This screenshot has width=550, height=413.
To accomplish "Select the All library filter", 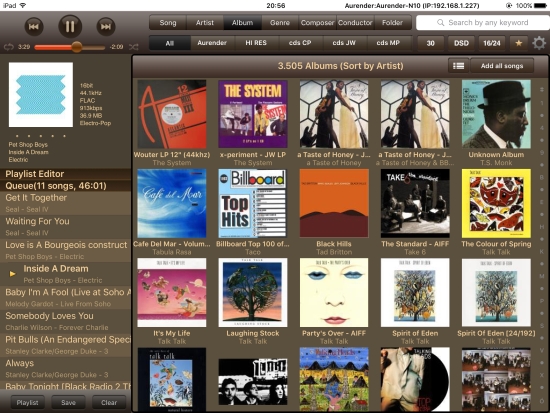I will (x=170, y=43).
